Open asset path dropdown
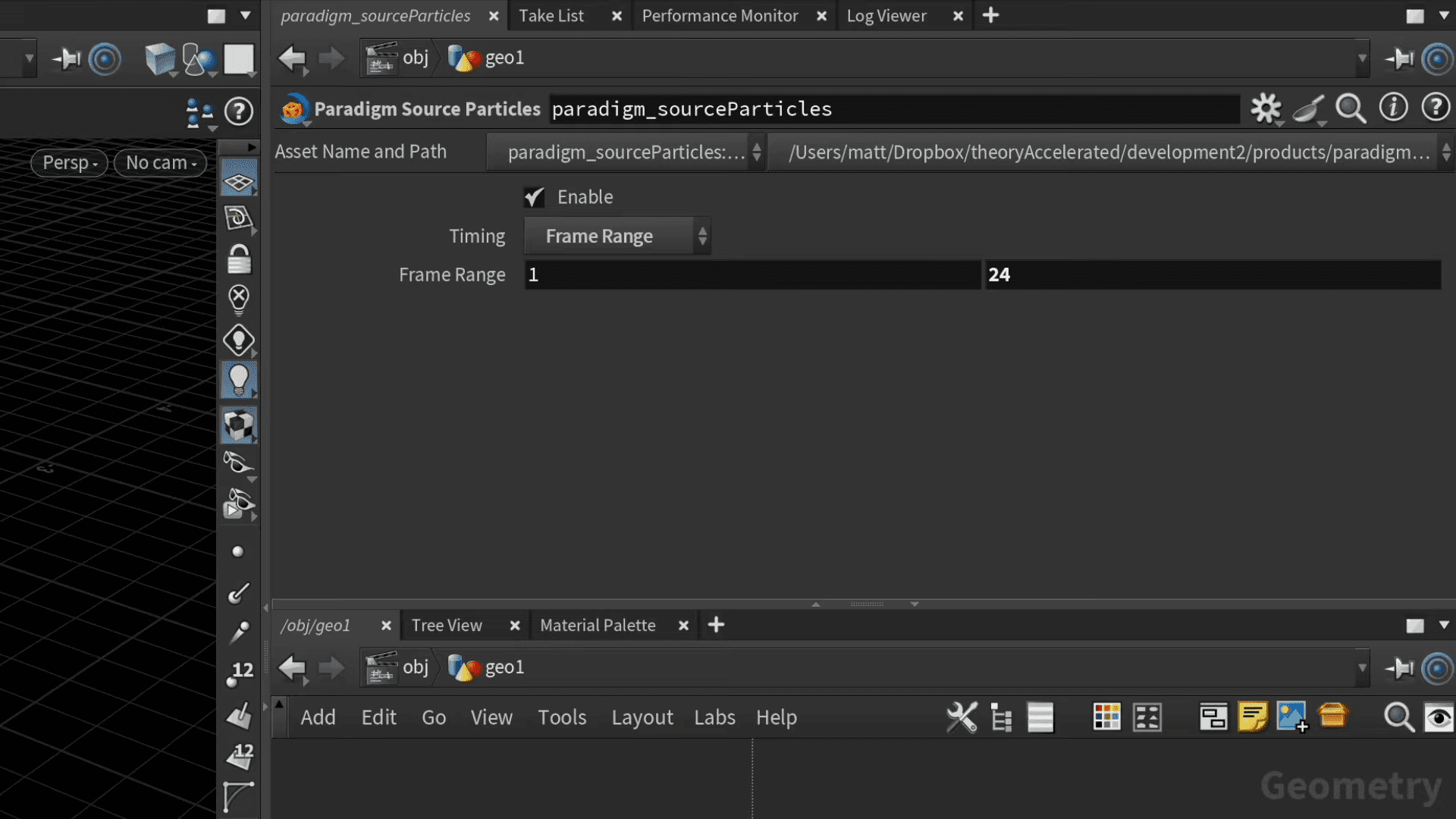 click(1111, 152)
